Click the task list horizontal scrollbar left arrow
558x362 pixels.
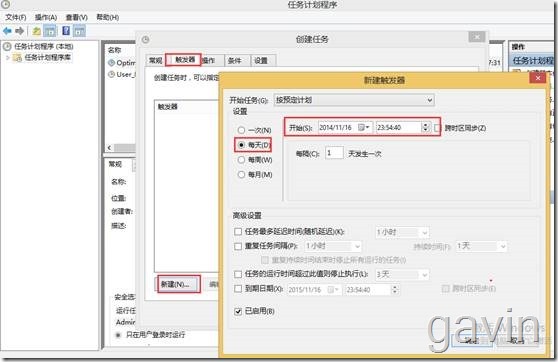pyautogui.click(x=110, y=147)
